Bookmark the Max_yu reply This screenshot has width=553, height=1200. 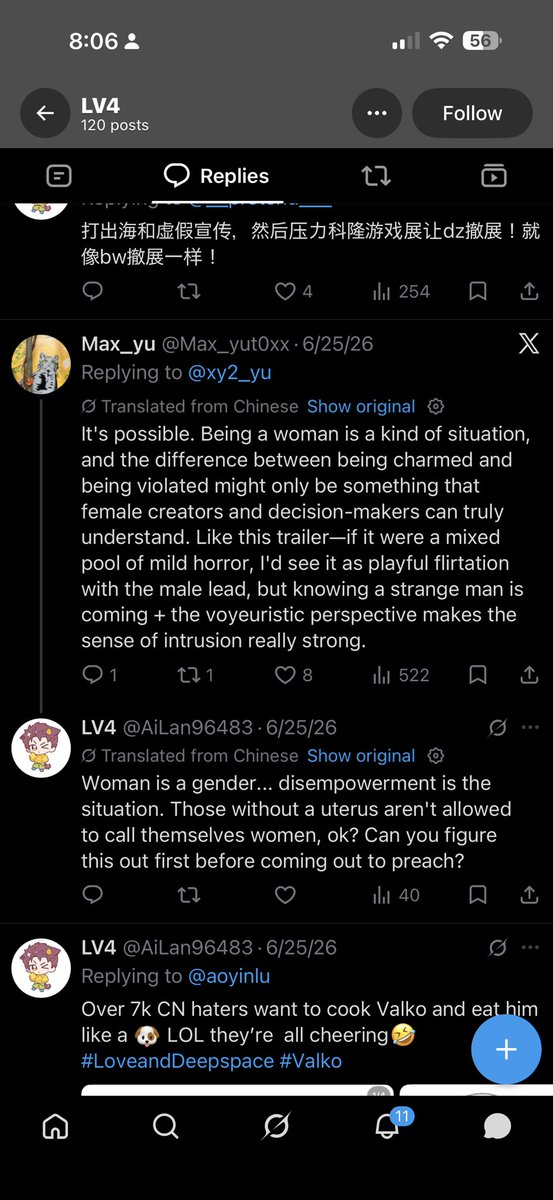(x=478, y=675)
